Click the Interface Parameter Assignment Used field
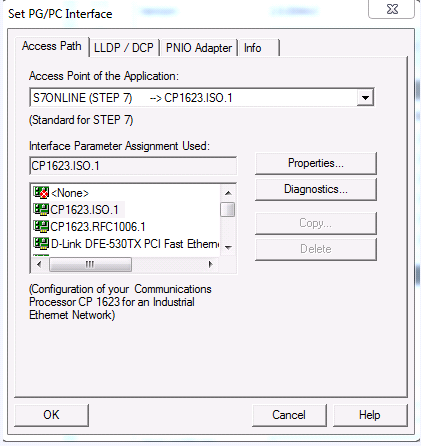Image resolution: width=421 pixels, height=446 pixels. (133, 166)
